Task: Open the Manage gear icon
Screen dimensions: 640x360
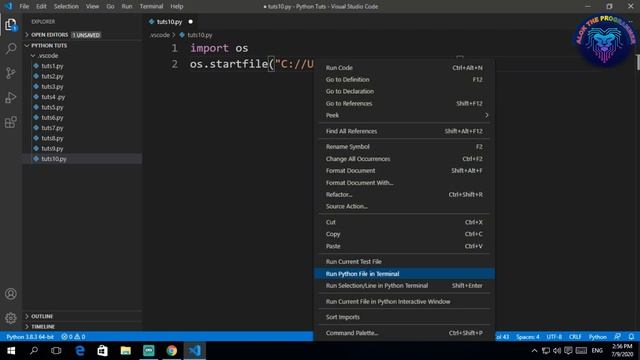Action: pyautogui.click(x=11, y=318)
